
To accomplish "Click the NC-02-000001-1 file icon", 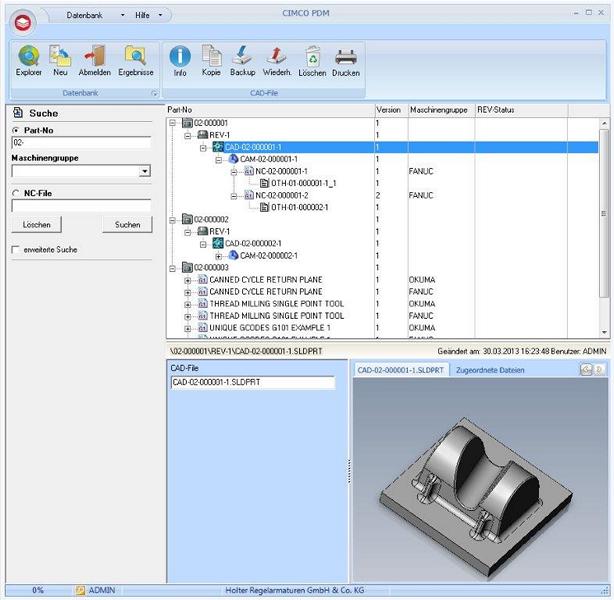I will click(249, 171).
